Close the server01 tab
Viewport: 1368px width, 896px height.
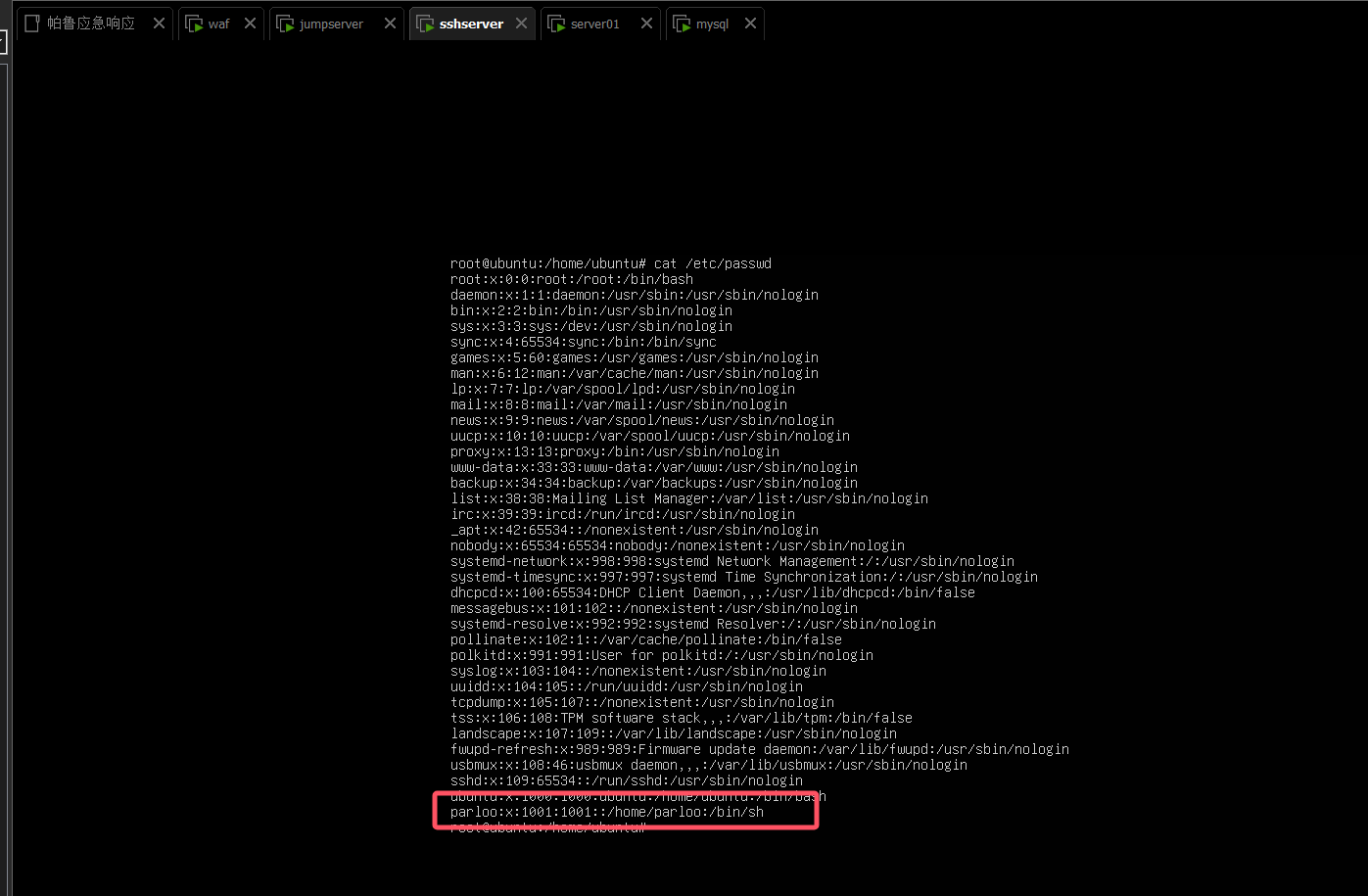click(x=646, y=24)
